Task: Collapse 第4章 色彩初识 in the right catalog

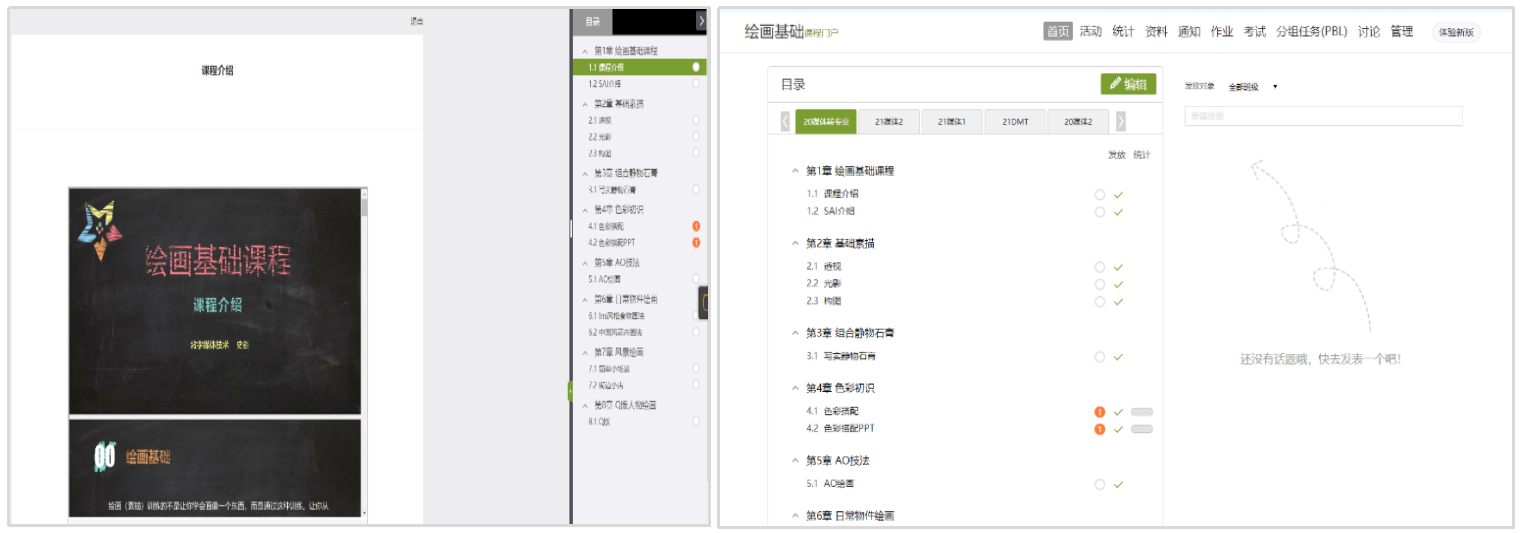Action: click(x=795, y=388)
